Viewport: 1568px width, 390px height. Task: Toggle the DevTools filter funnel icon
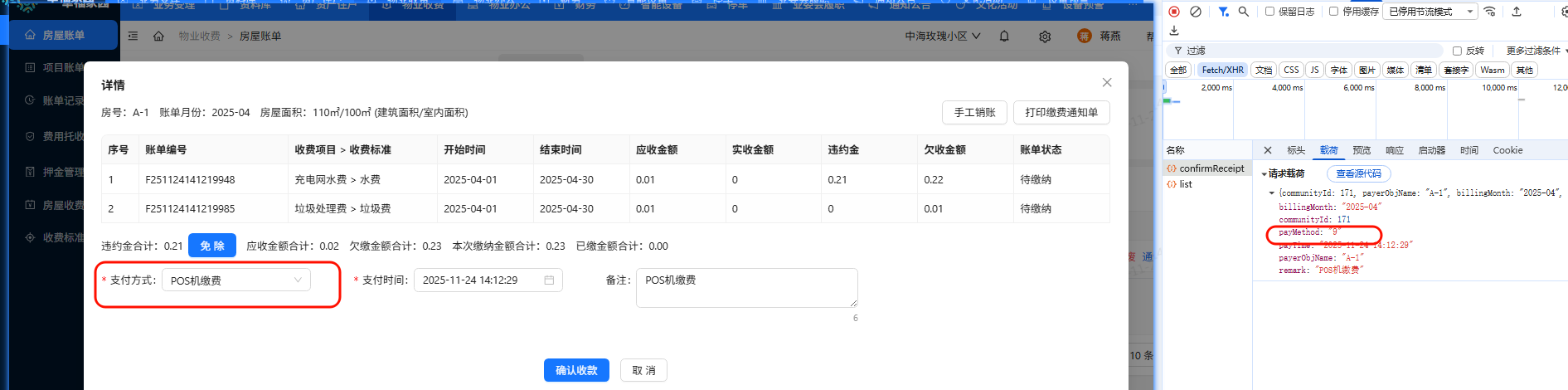click(1223, 12)
